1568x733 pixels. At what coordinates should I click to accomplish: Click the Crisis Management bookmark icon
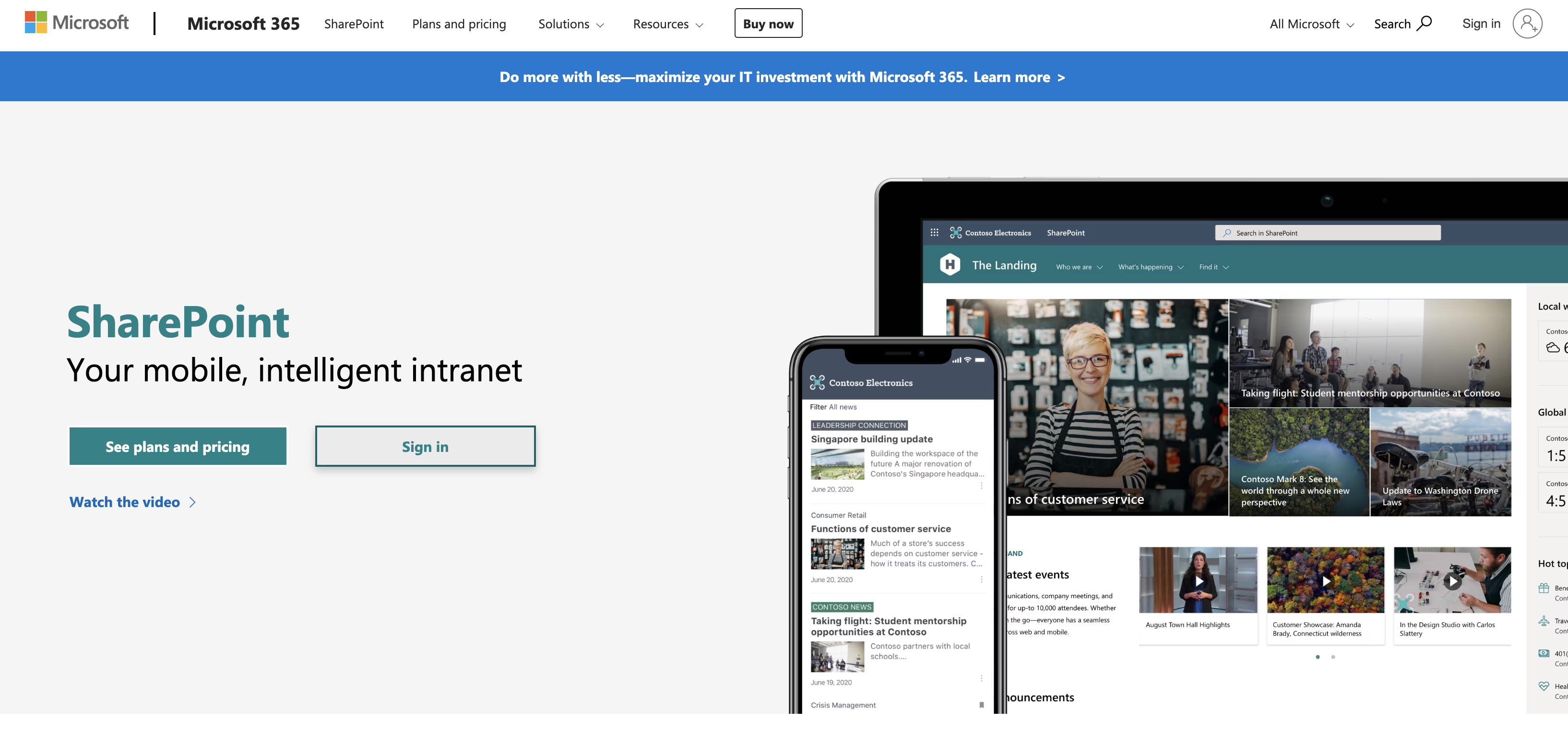[981, 705]
